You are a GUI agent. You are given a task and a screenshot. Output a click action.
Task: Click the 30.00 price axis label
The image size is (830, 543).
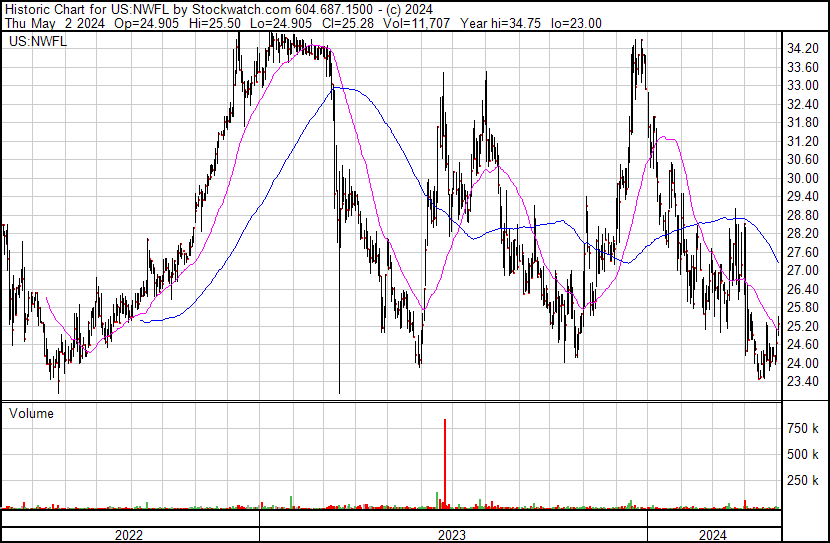coord(802,178)
